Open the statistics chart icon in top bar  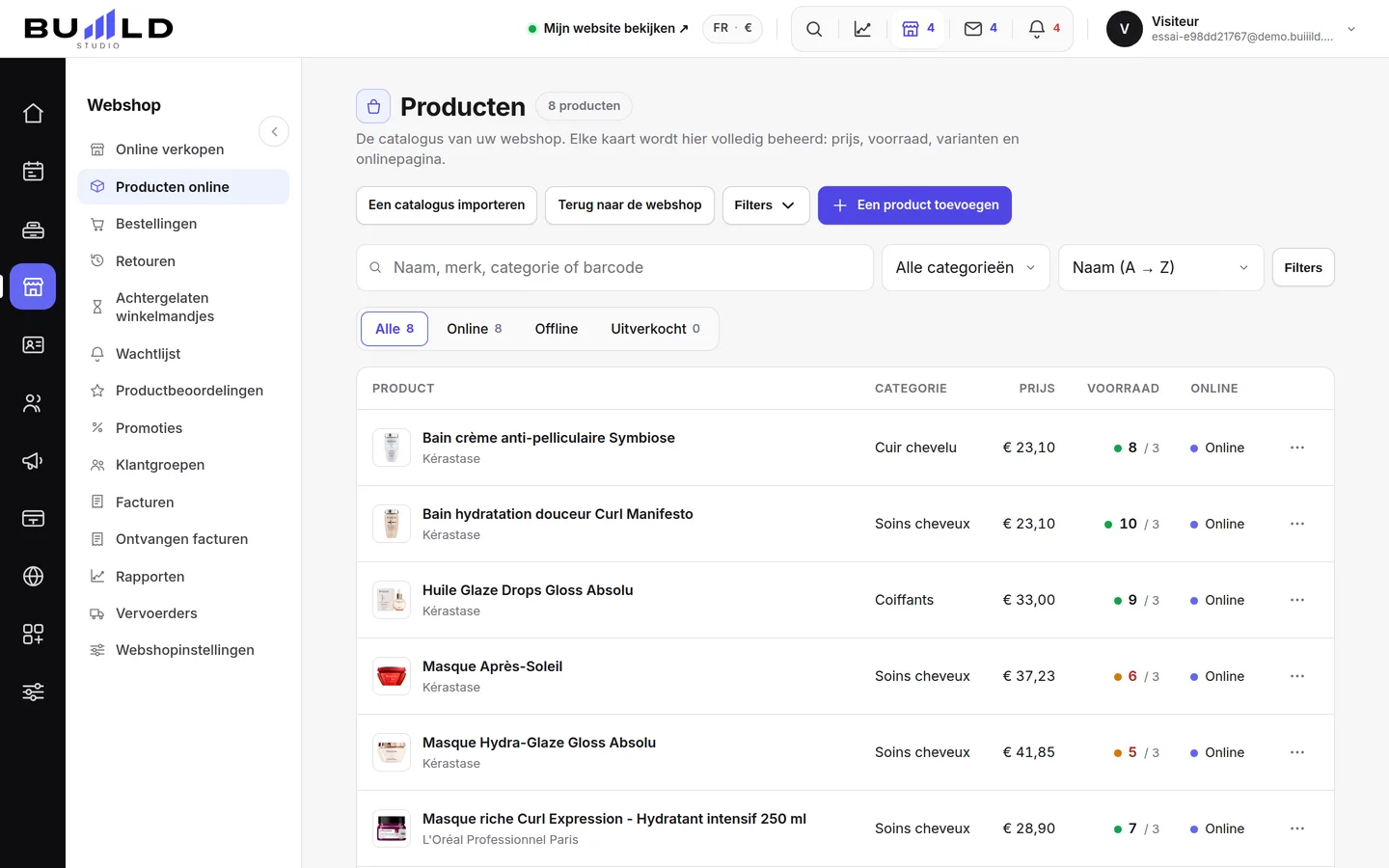[862, 29]
